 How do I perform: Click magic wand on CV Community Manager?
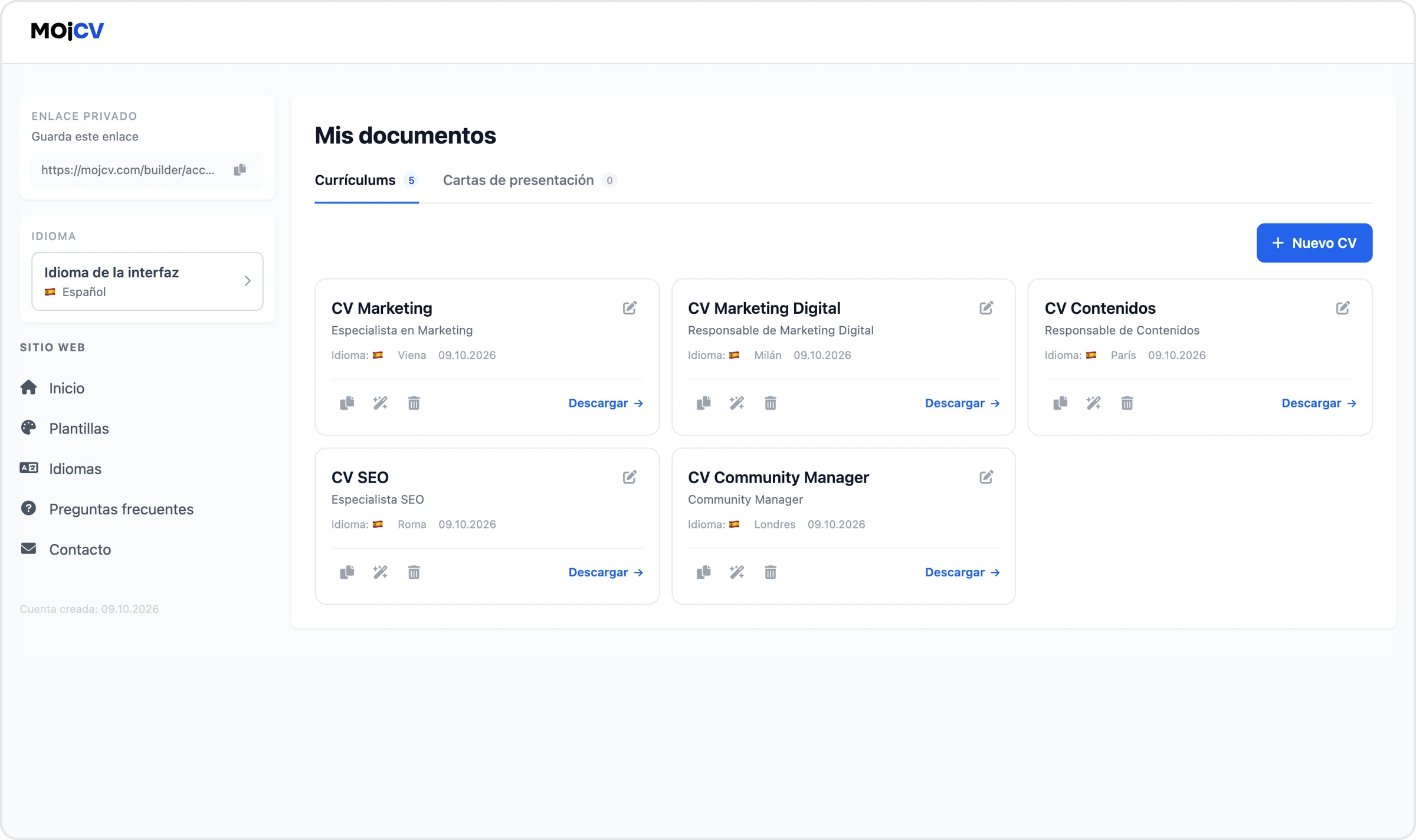click(x=737, y=572)
